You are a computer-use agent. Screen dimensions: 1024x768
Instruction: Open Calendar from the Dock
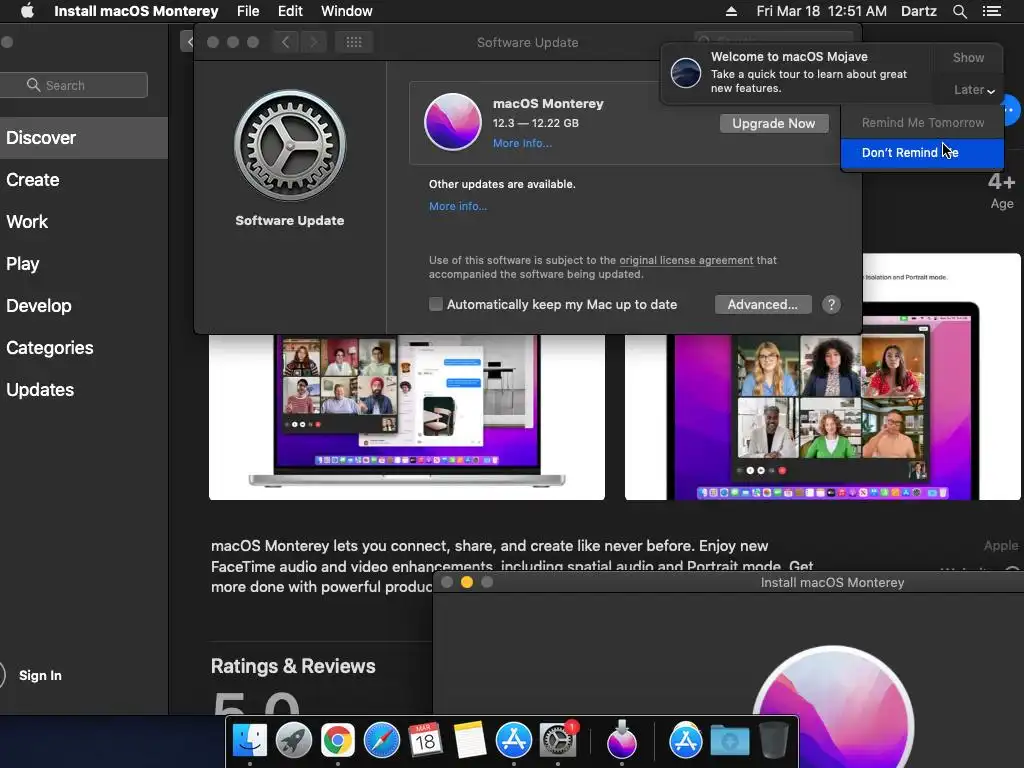425,741
